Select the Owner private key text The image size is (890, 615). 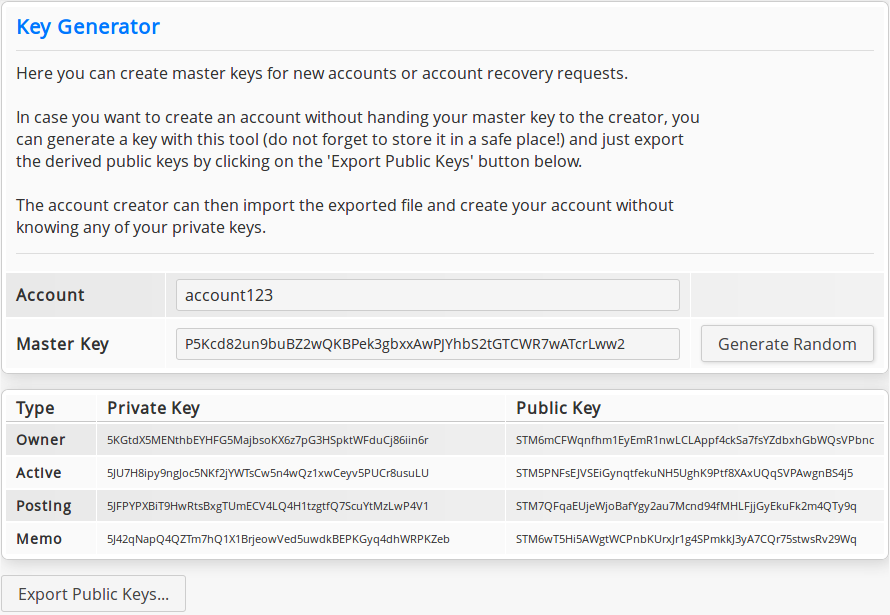point(267,440)
